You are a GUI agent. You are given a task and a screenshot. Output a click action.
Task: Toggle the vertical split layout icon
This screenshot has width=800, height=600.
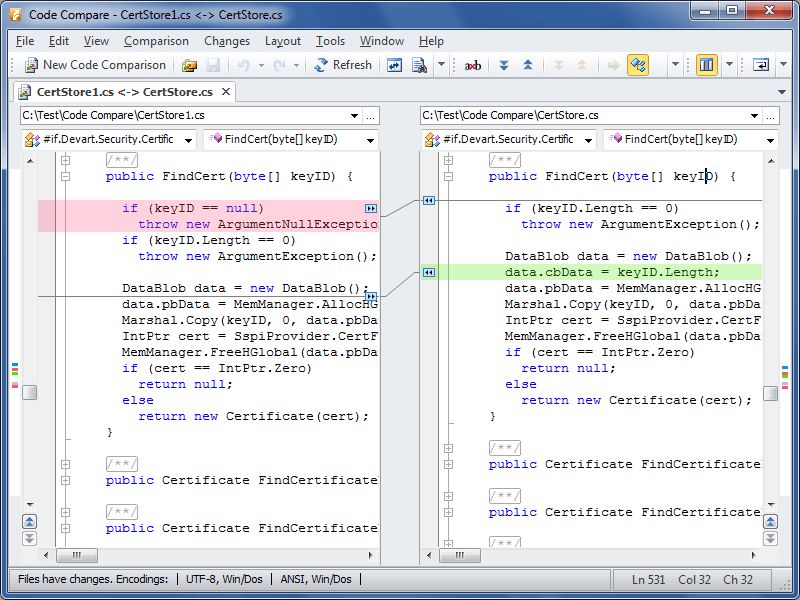706,65
